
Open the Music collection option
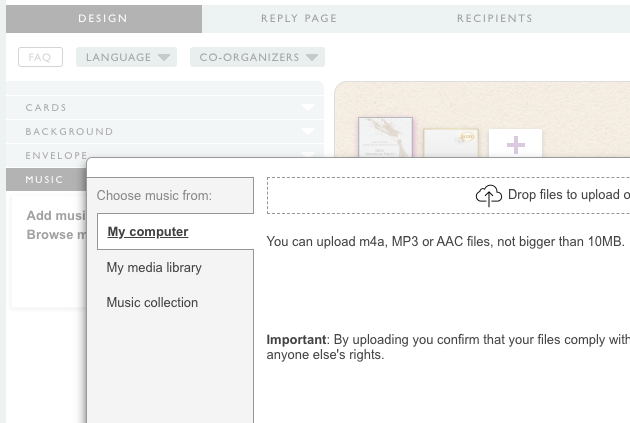point(152,302)
